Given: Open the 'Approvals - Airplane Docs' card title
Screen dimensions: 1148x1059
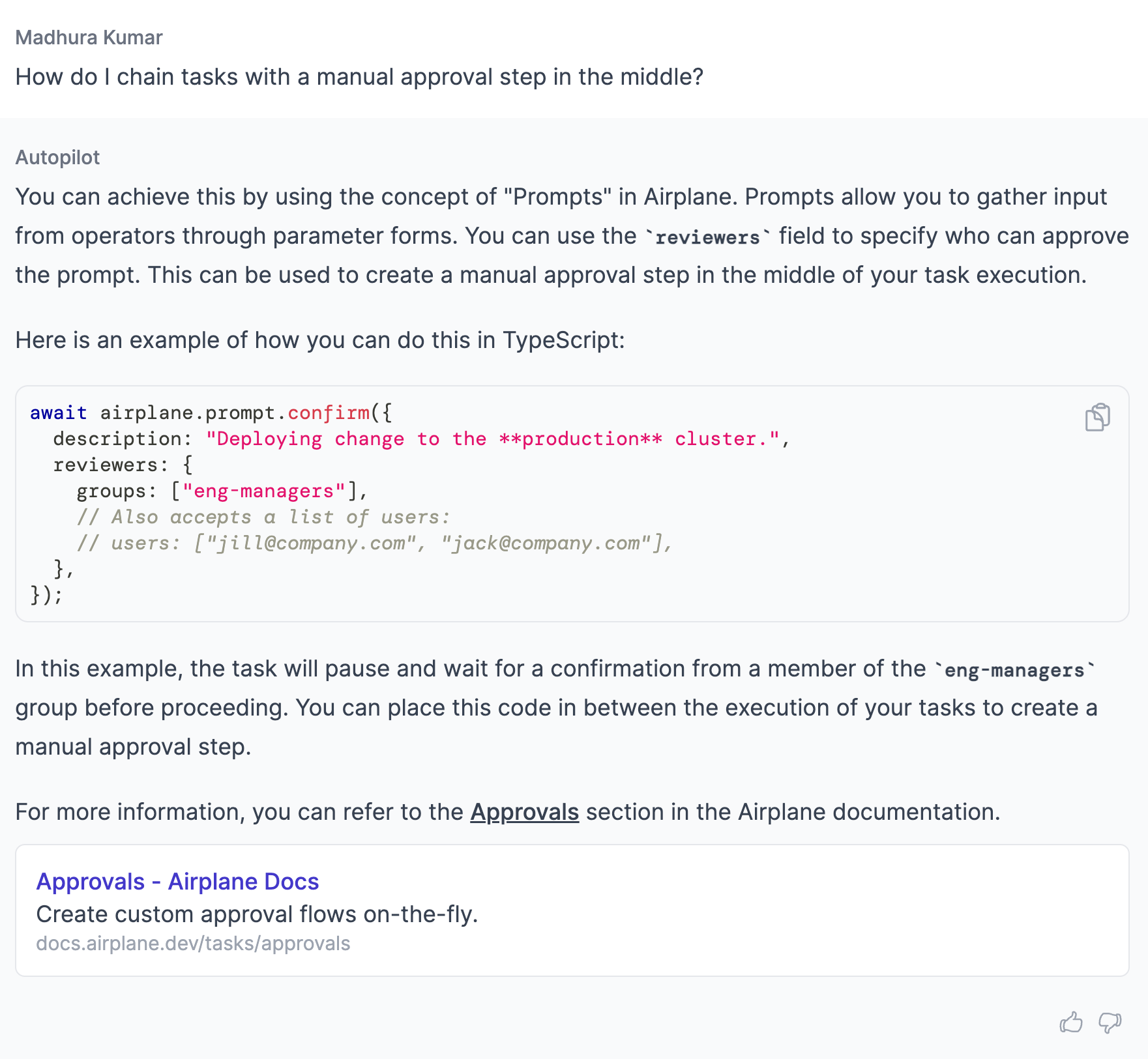Looking at the screenshot, I should (177, 881).
